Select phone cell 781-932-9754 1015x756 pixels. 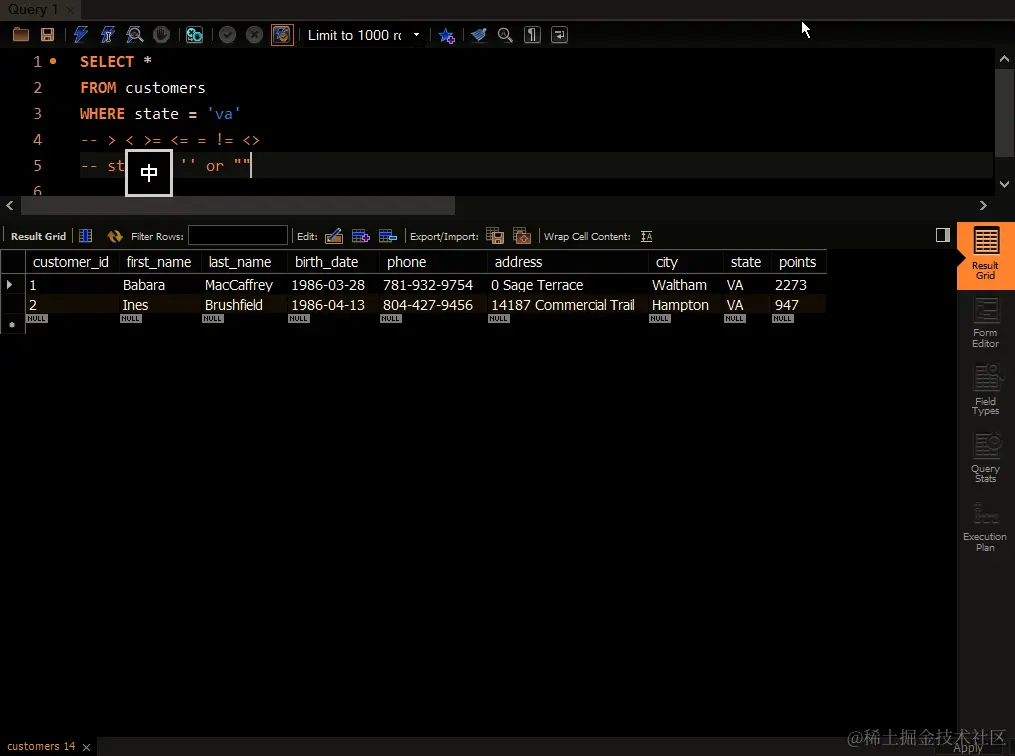[x=433, y=285]
